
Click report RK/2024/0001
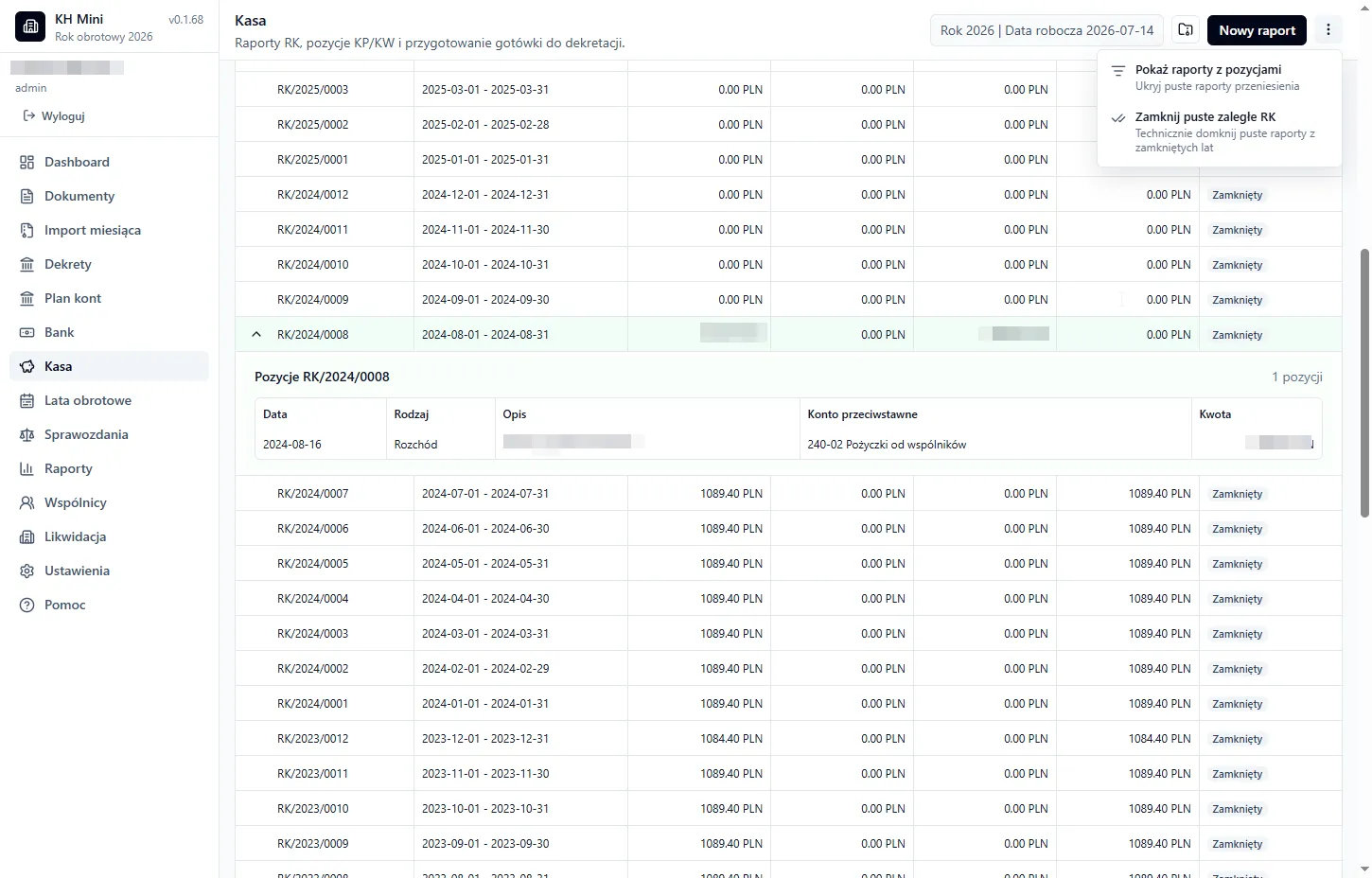pos(312,703)
